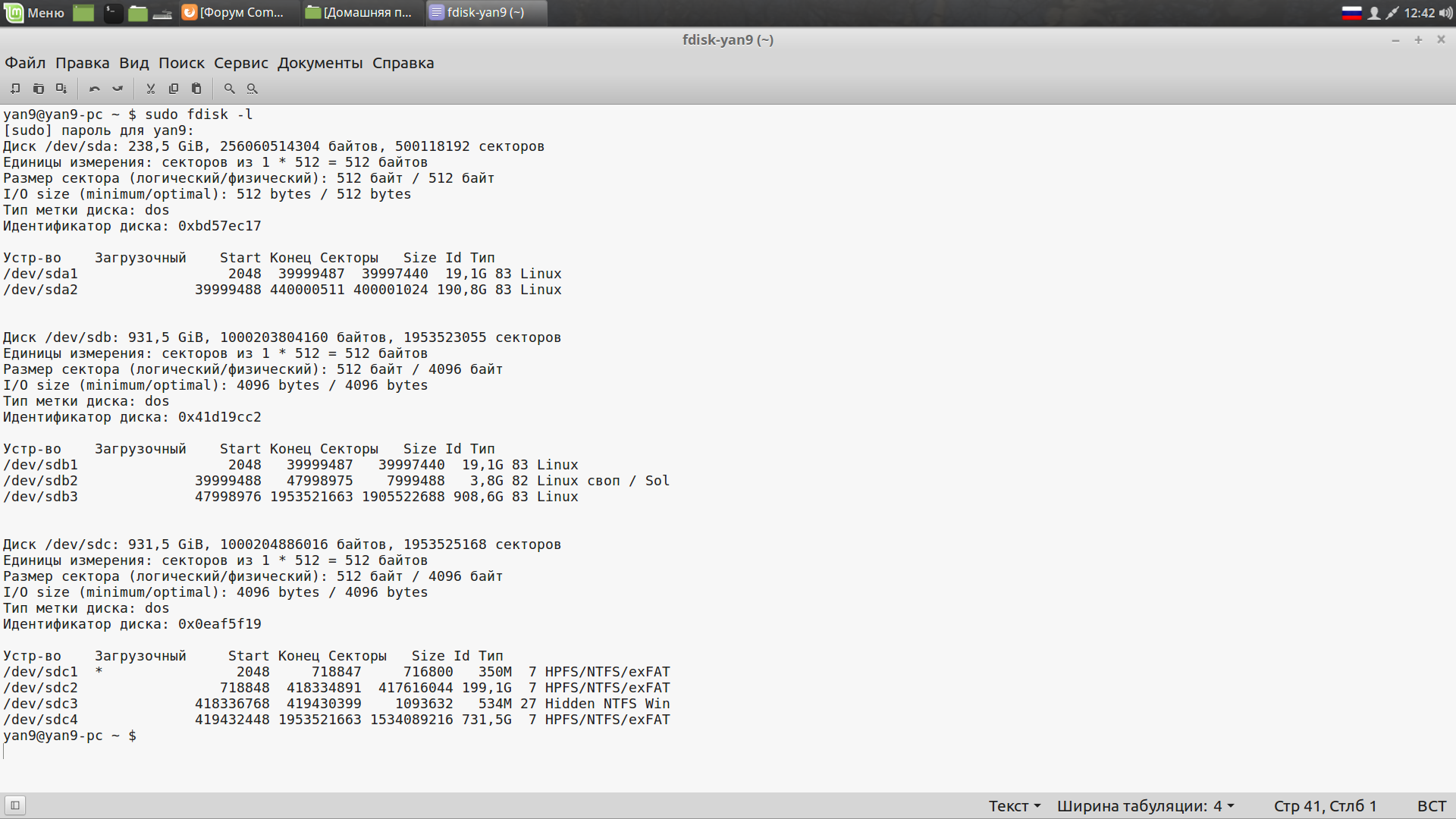Click the undo arrow icon
This screenshot has height=819, width=1456.
(95, 89)
